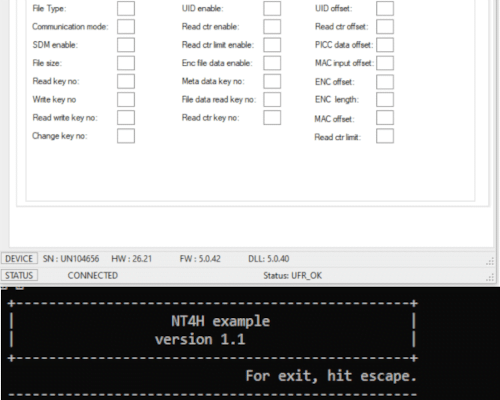
Task: Select the Write key no field
Action: click(x=126, y=99)
